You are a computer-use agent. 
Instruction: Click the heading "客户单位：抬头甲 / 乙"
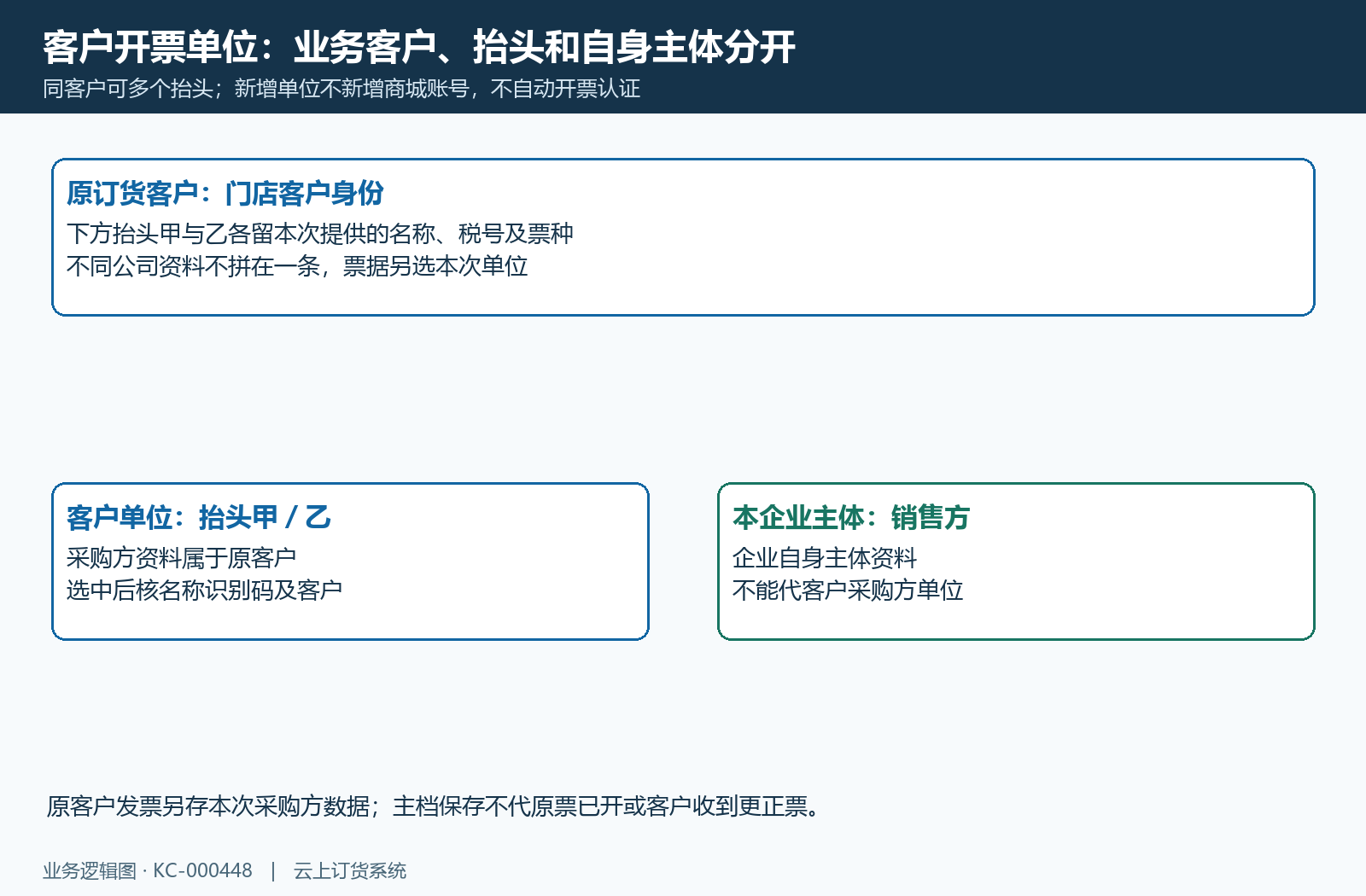[199, 518]
